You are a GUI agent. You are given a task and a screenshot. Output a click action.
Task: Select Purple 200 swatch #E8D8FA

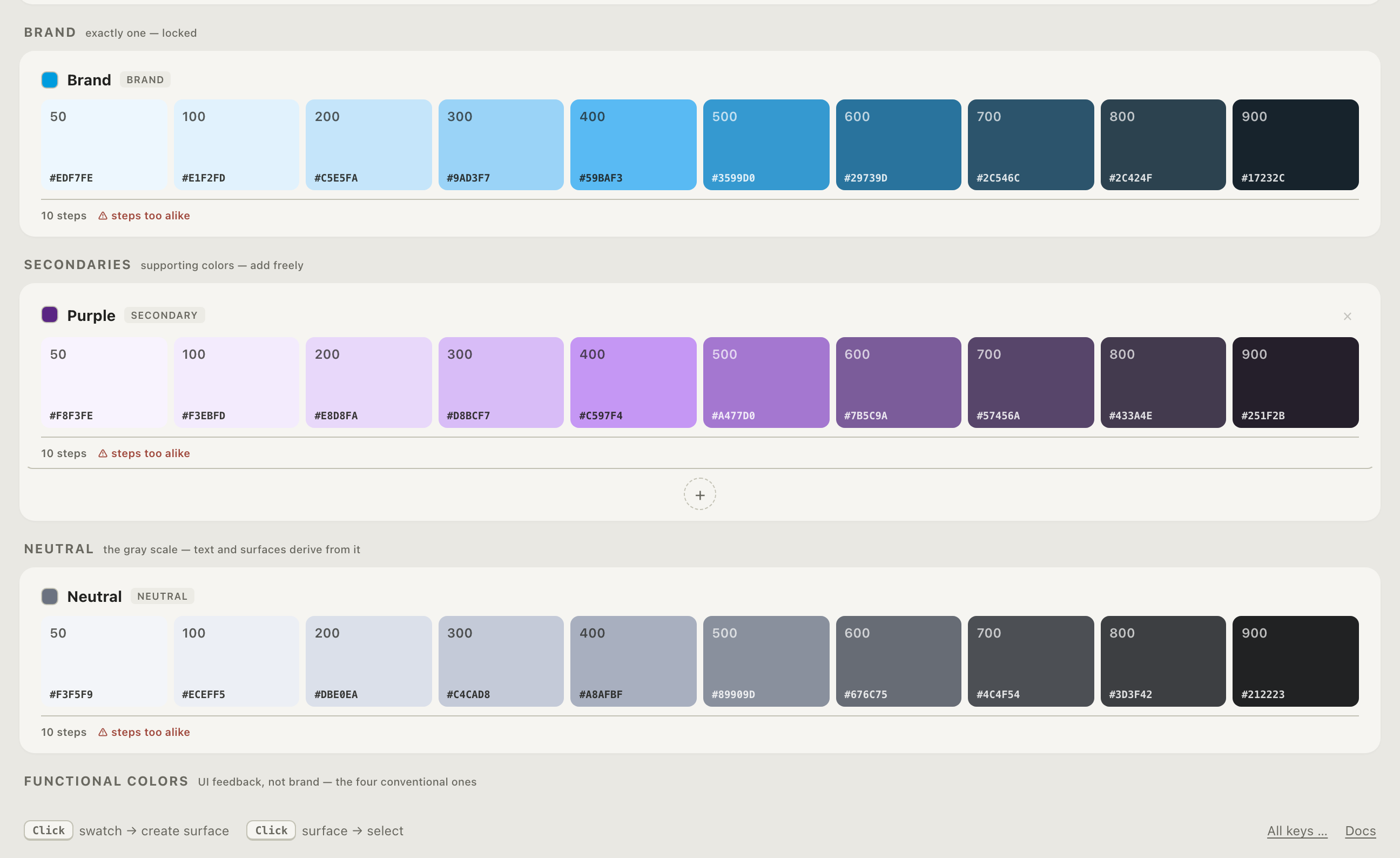pyautogui.click(x=369, y=383)
